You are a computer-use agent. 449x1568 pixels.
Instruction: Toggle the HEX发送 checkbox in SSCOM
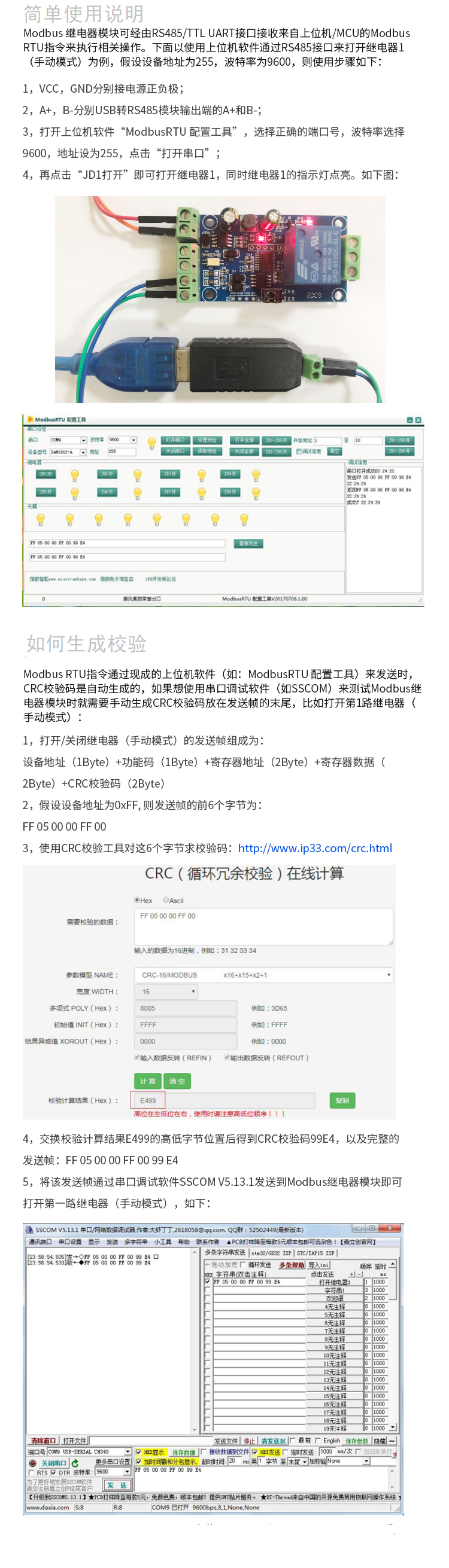(254, 1452)
